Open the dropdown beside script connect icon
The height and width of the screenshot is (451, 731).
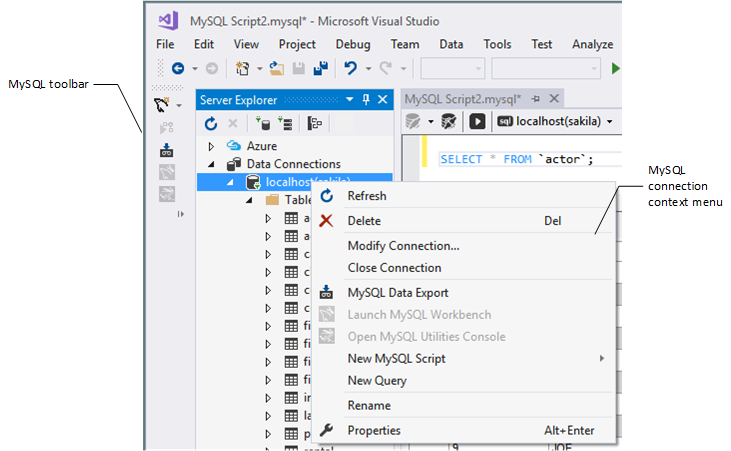[x=431, y=122]
